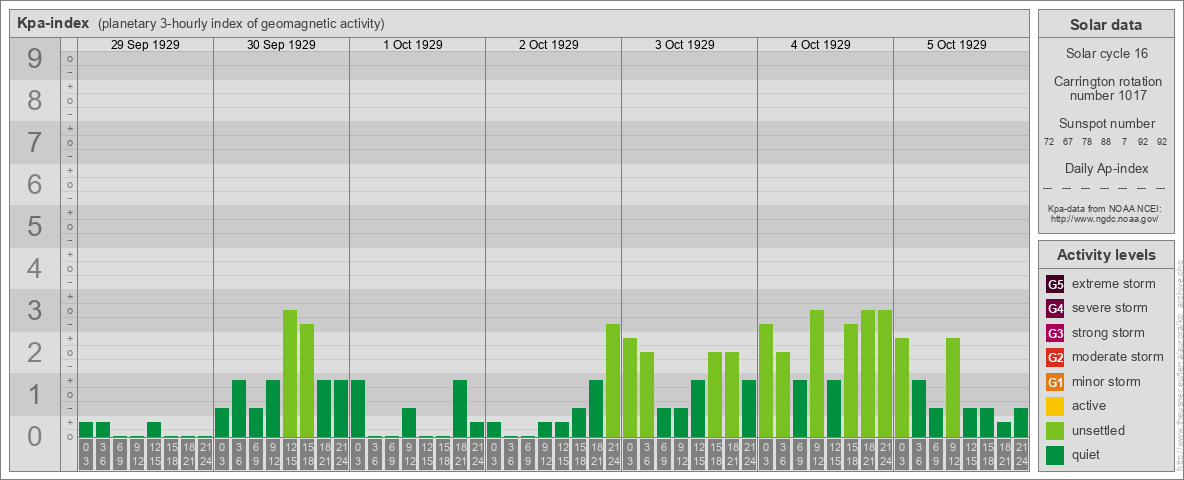Click the 'quiet' legend label
Screen dimensions: 1184x480
[1088, 454]
